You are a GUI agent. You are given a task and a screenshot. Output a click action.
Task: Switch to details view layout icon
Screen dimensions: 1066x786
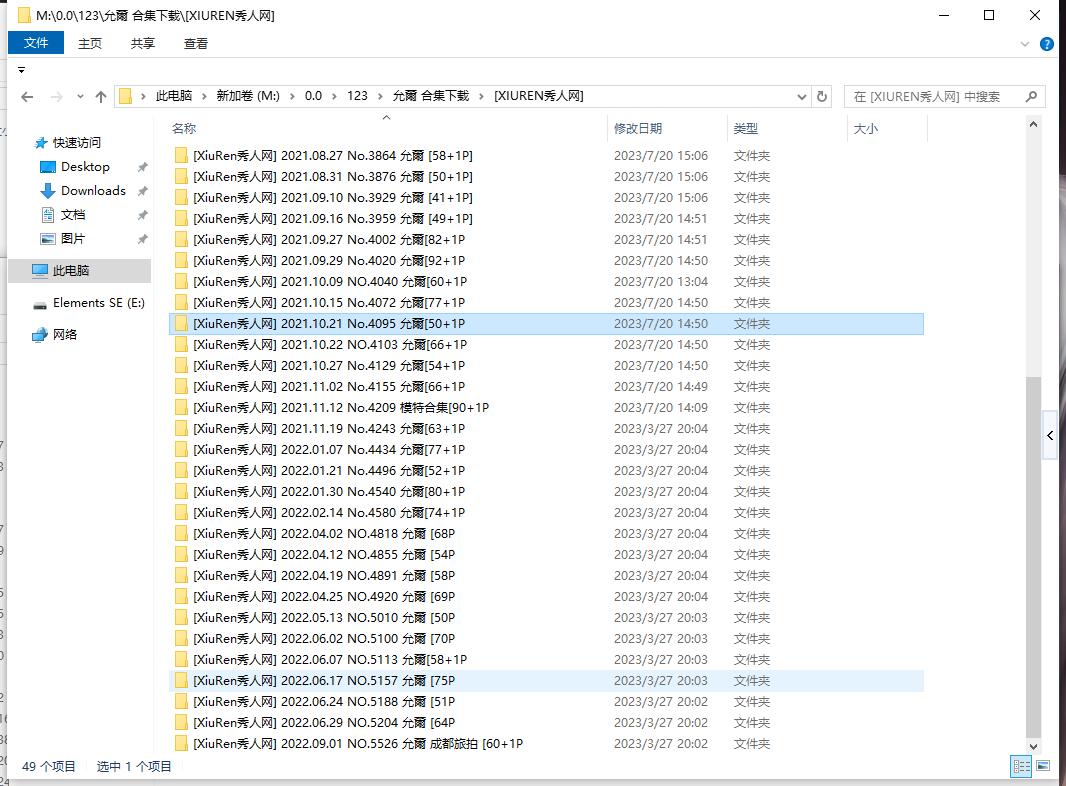(1021, 766)
